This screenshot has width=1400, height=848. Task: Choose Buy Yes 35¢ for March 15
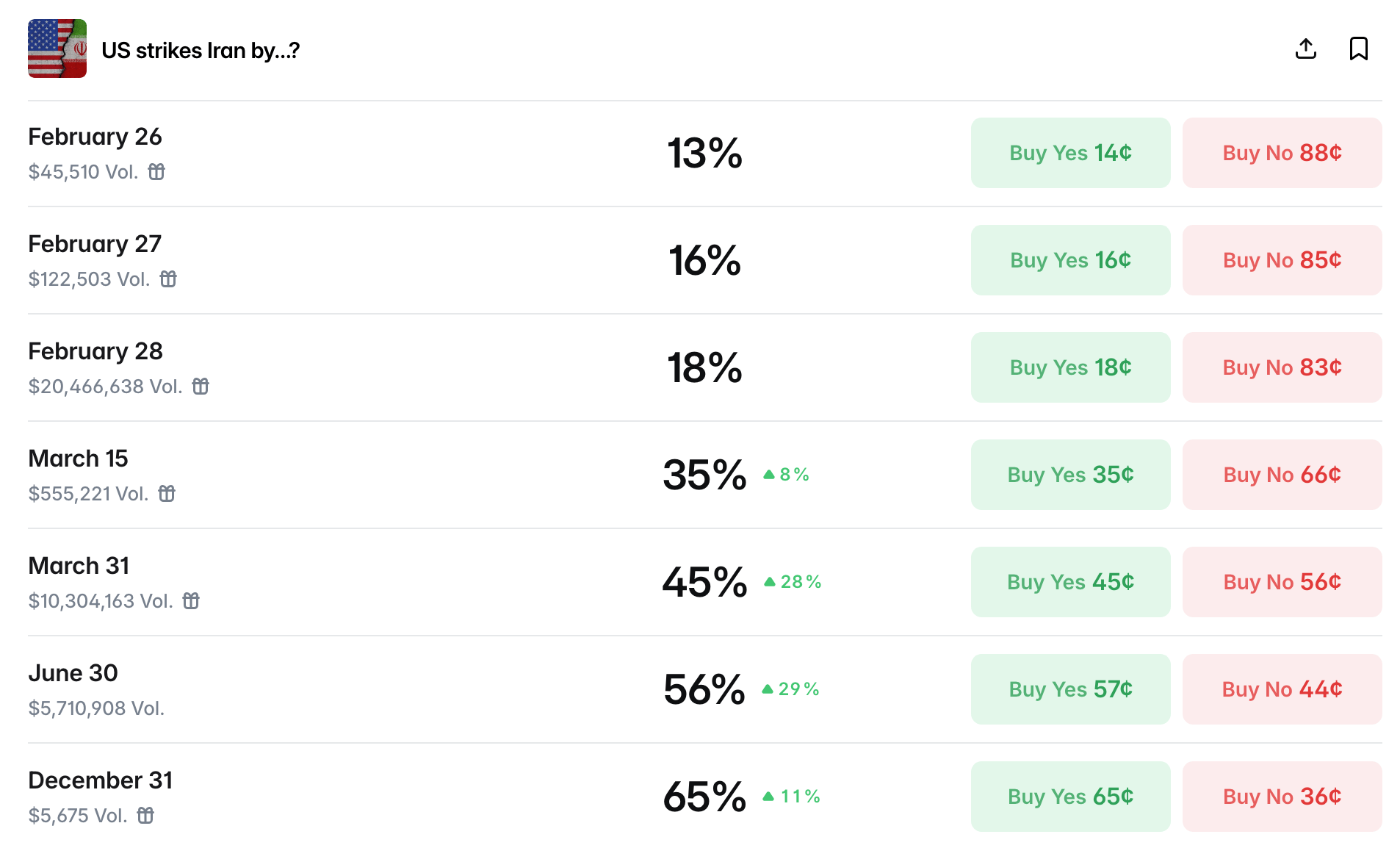pos(1070,475)
